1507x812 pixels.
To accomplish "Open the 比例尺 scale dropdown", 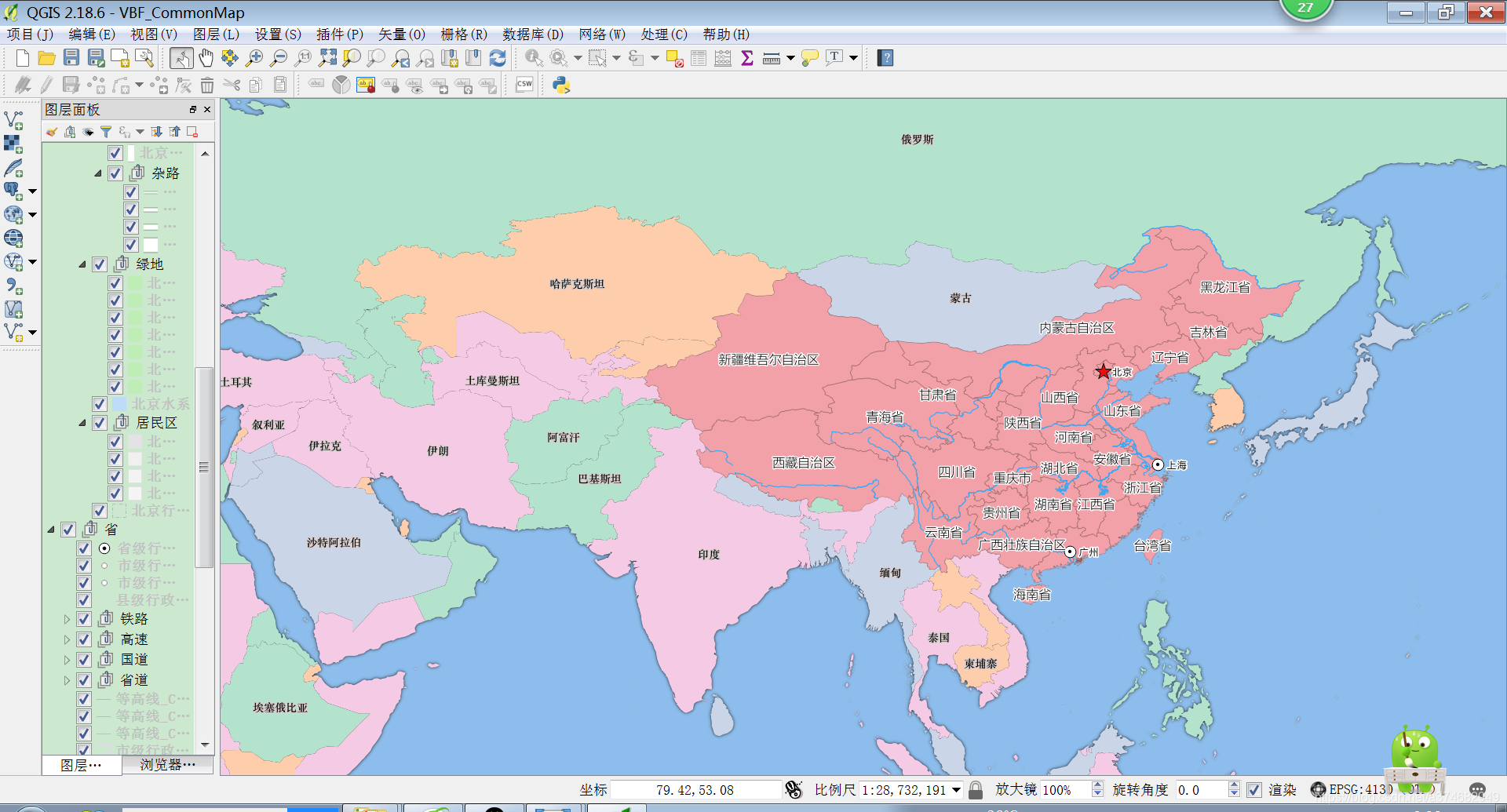I will coord(956,790).
